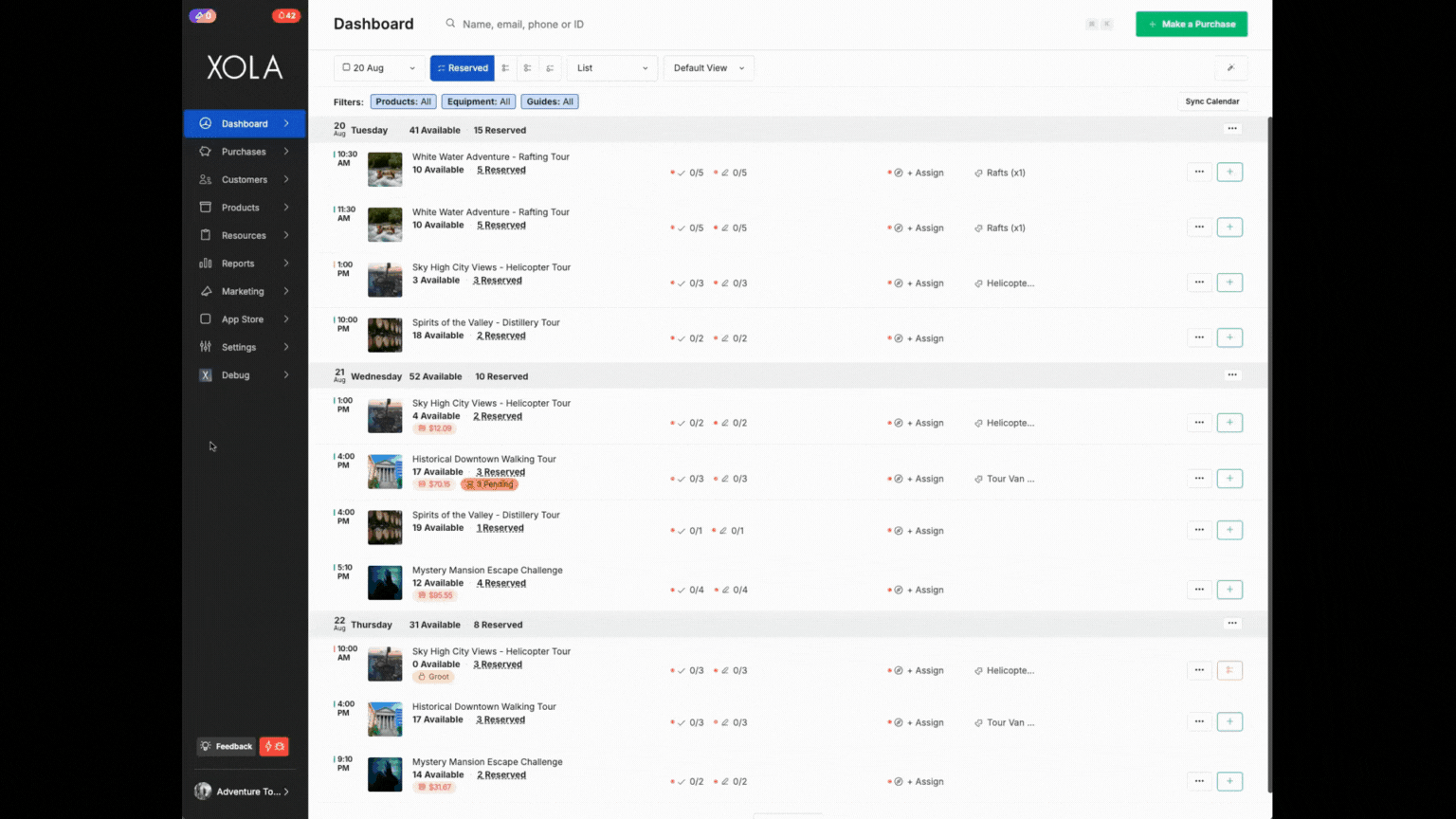Toggle the Reserved view filter
This screenshot has height=819, width=1456.
(x=463, y=68)
